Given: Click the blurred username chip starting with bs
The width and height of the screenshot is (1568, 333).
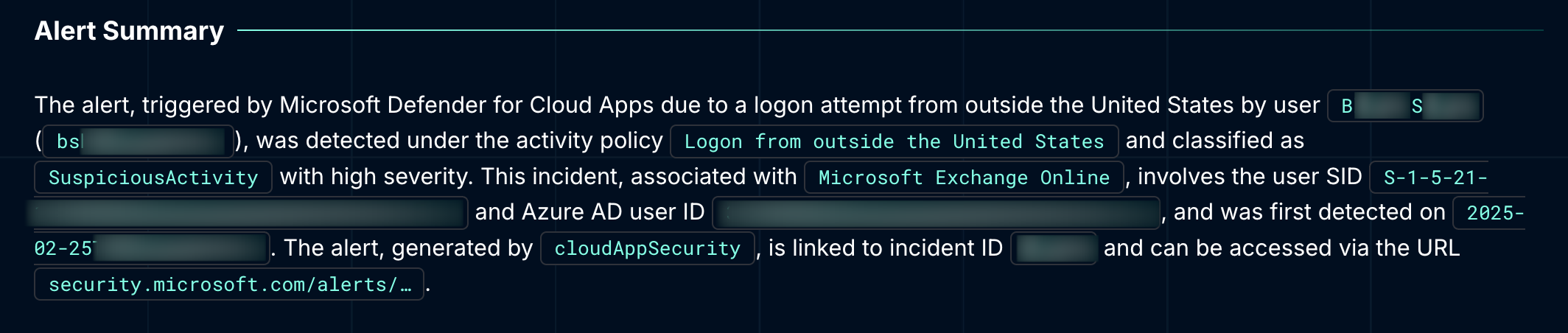Looking at the screenshot, I should 139,141.
